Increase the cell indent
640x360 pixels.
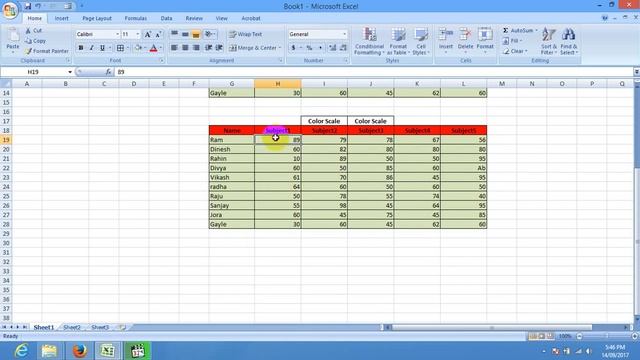coord(219,48)
